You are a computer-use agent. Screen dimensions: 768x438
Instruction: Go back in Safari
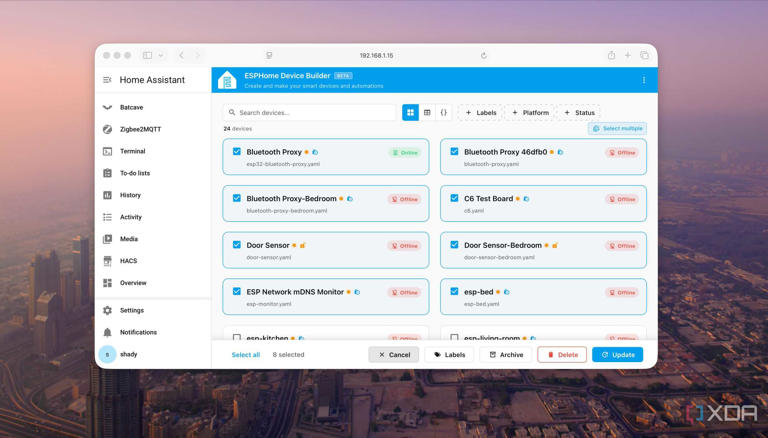point(181,55)
